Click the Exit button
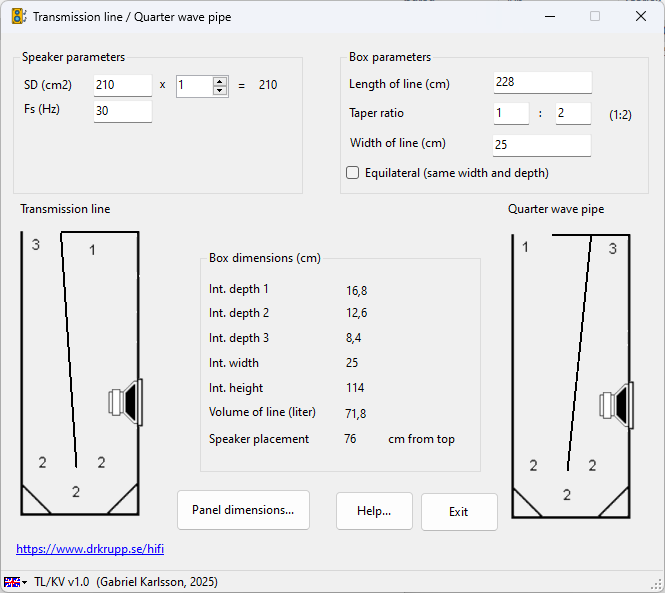The height and width of the screenshot is (593, 665). tap(459, 512)
